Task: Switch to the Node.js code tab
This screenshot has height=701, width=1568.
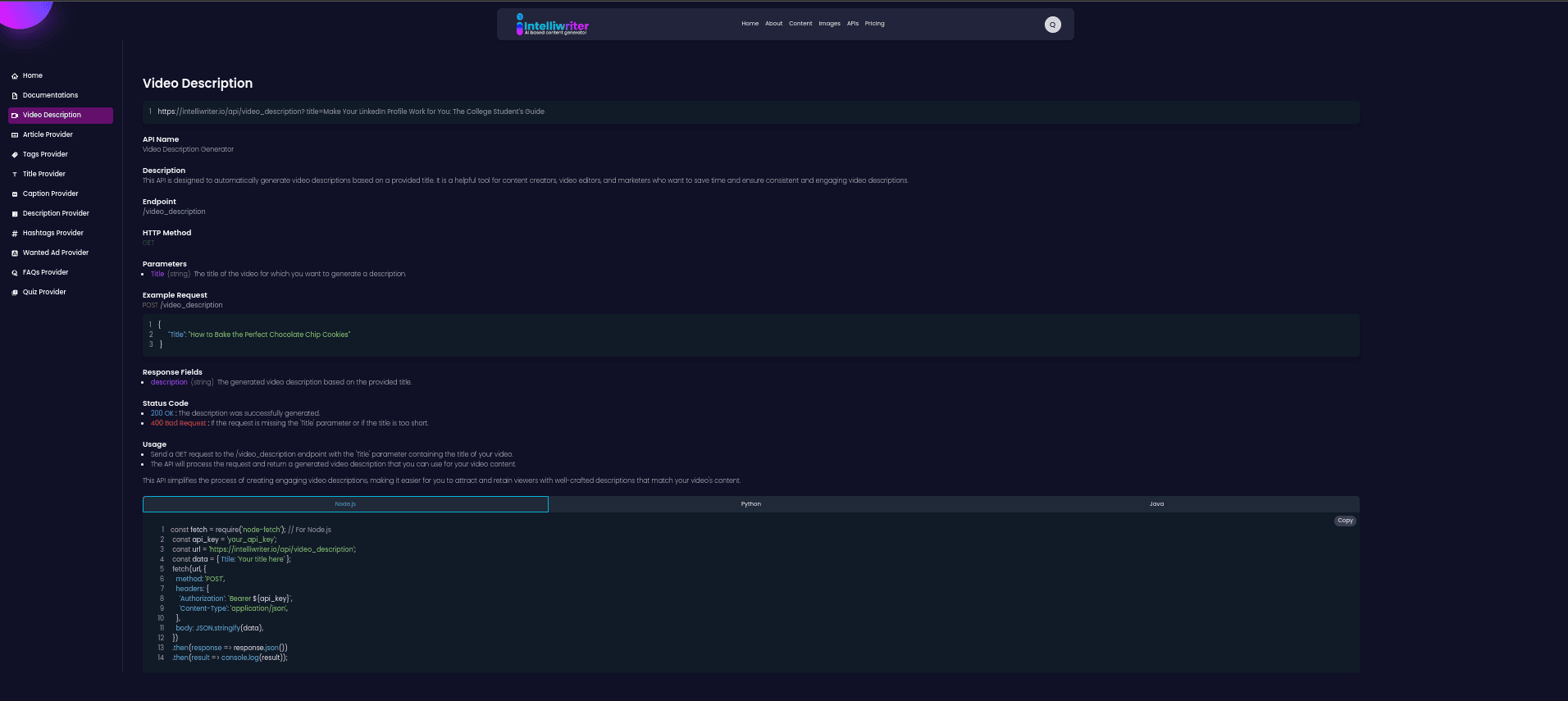Action: 345,504
